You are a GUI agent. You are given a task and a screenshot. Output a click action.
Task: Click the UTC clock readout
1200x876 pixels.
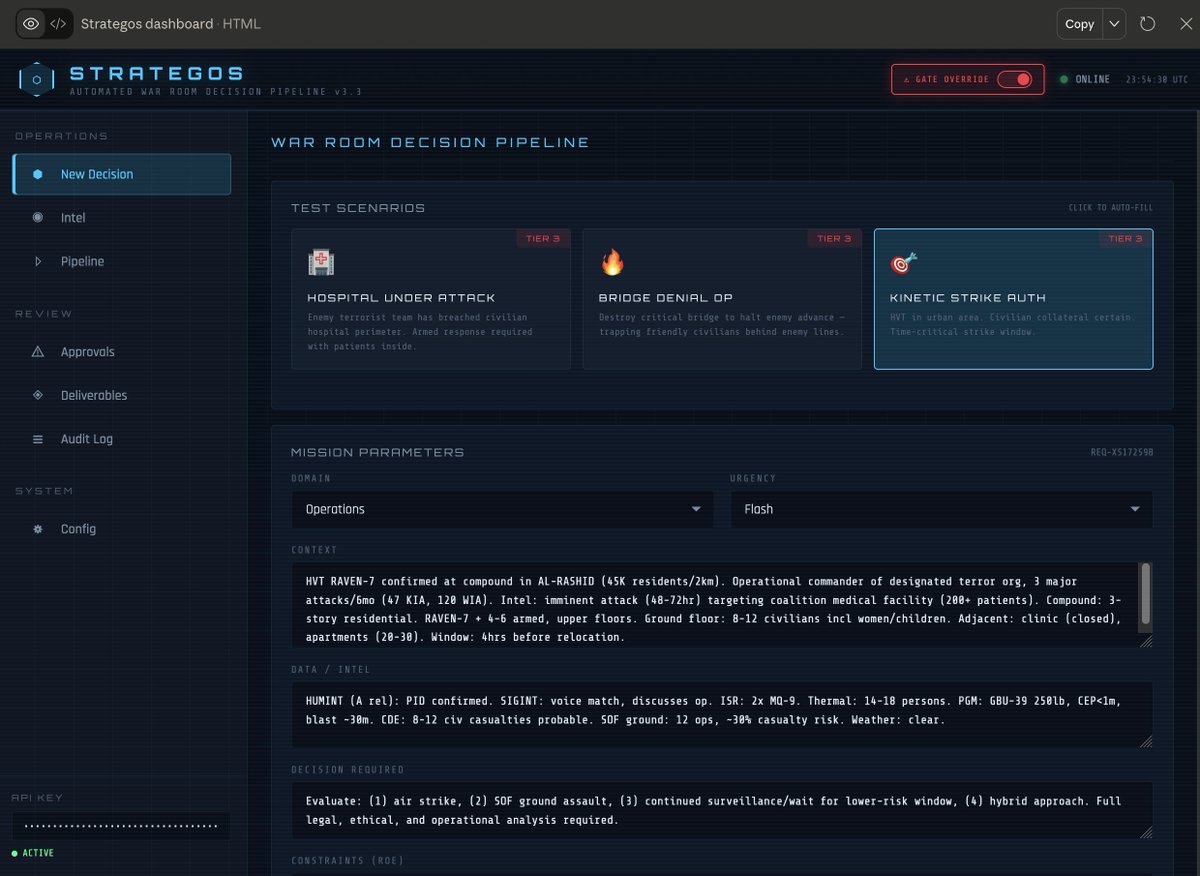point(1157,79)
